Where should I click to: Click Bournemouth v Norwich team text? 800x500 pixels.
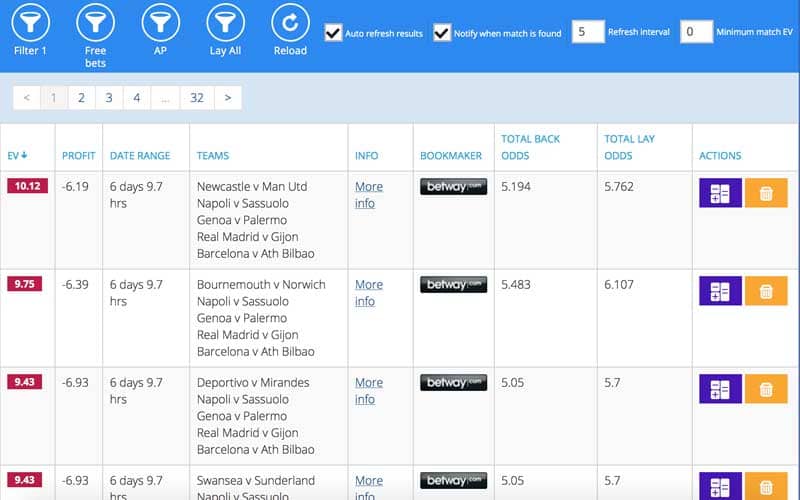tap(261, 284)
